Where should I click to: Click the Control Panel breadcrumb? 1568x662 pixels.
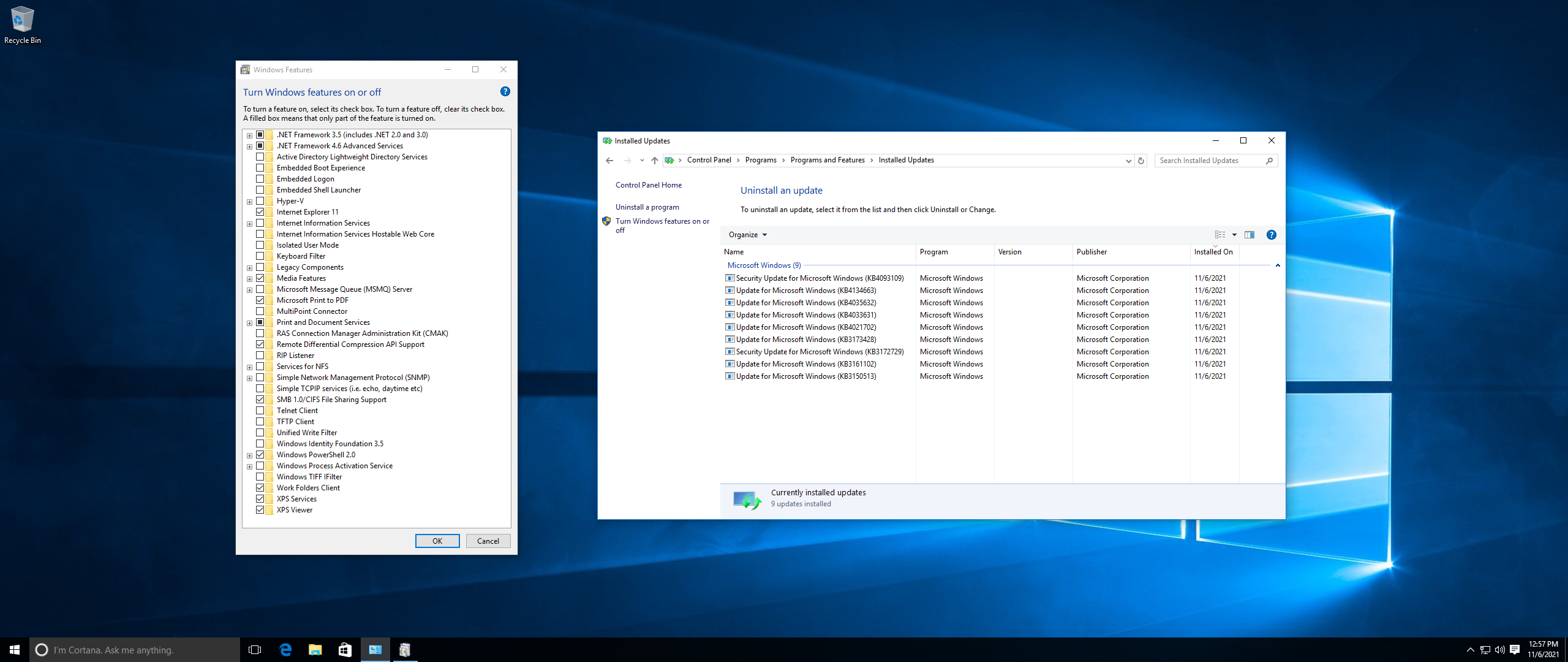coord(709,160)
